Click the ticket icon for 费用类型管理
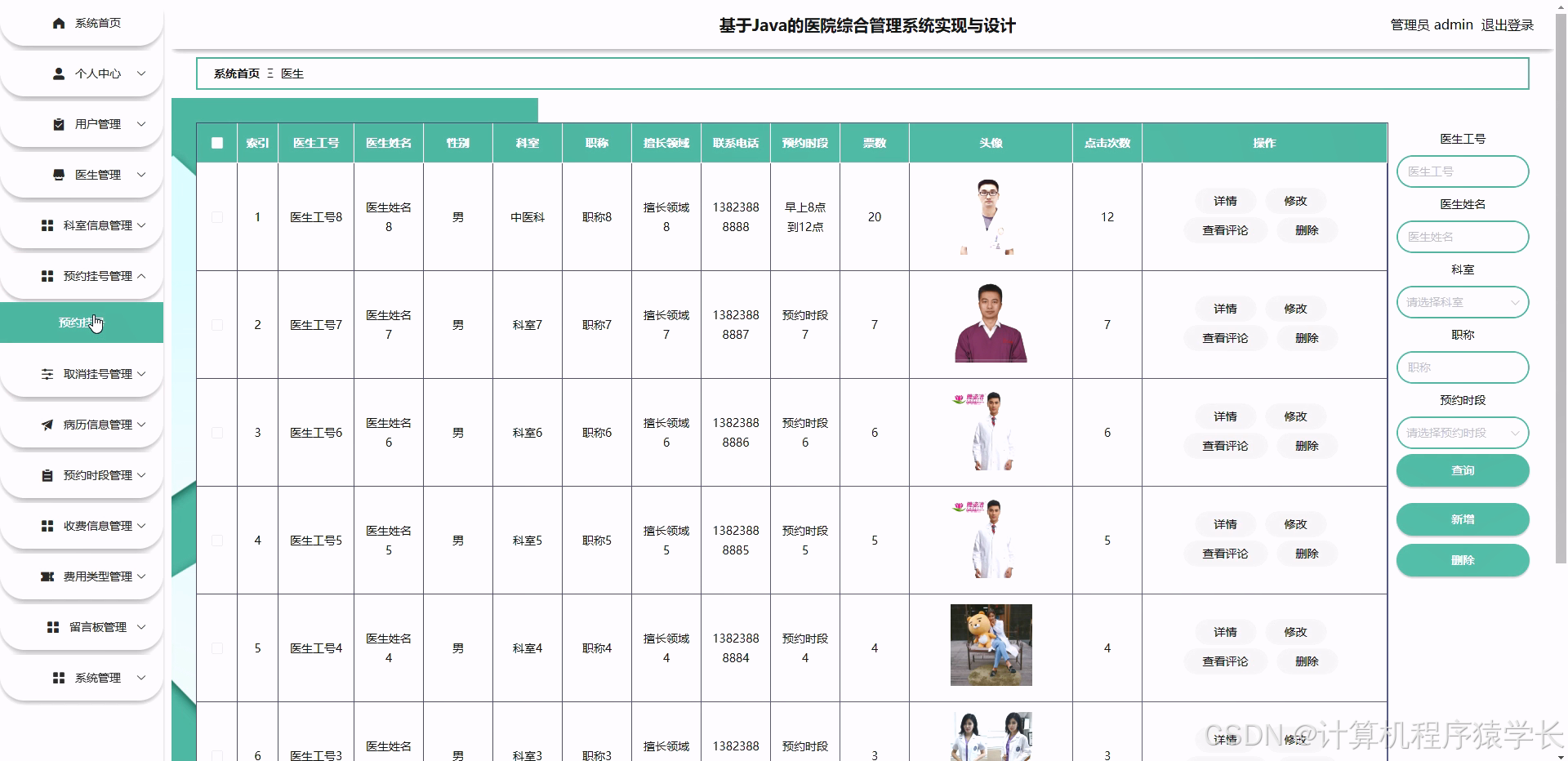Image resolution: width=1568 pixels, height=761 pixels. (47, 576)
